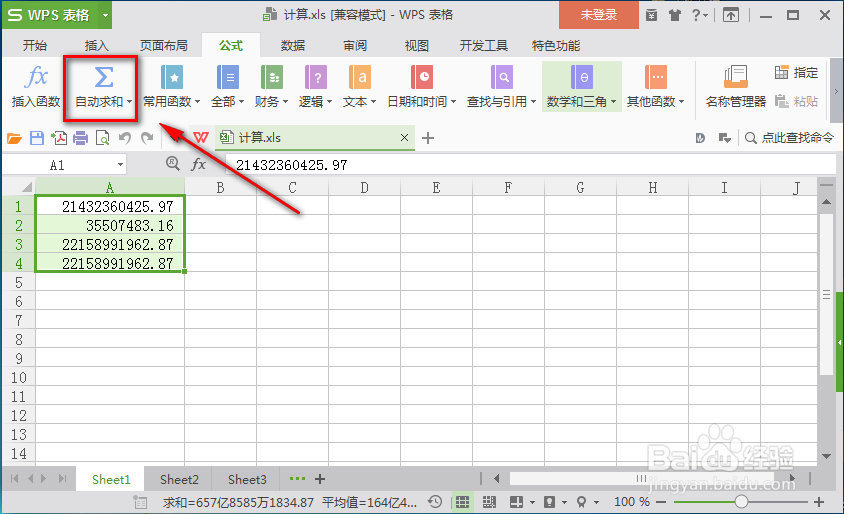The image size is (844, 514).
Task: Click the undo arrow icon
Action: point(125,138)
